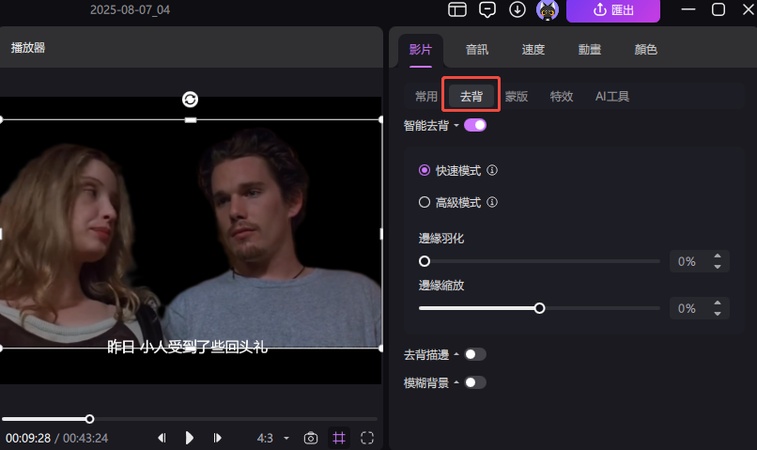Toggle the crop grid icon

(x=339, y=438)
